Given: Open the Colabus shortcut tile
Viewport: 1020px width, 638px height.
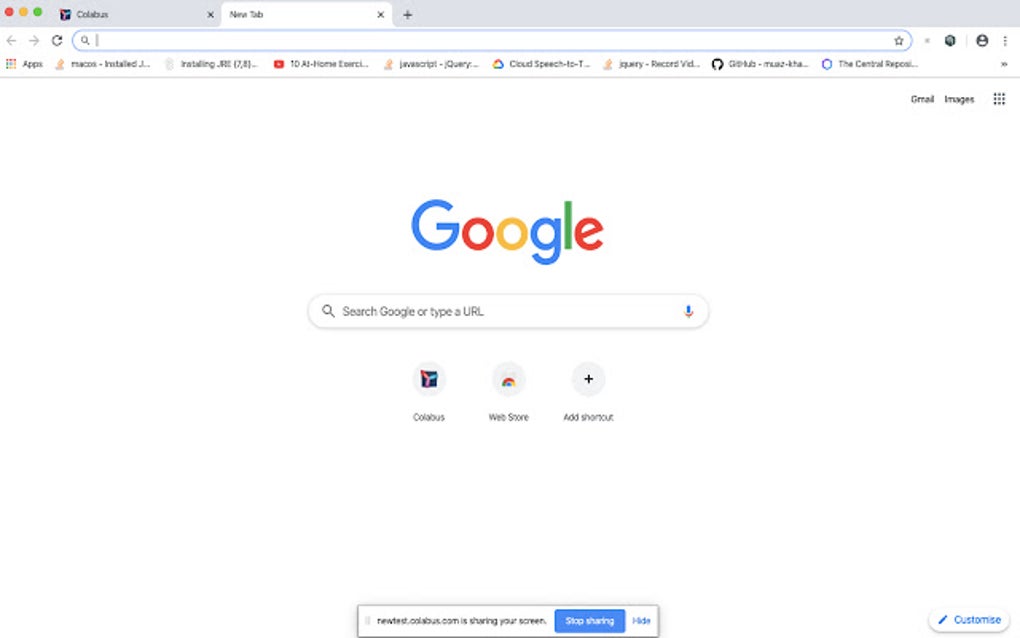Looking at the screenshot, I should (x=429, y=392).
